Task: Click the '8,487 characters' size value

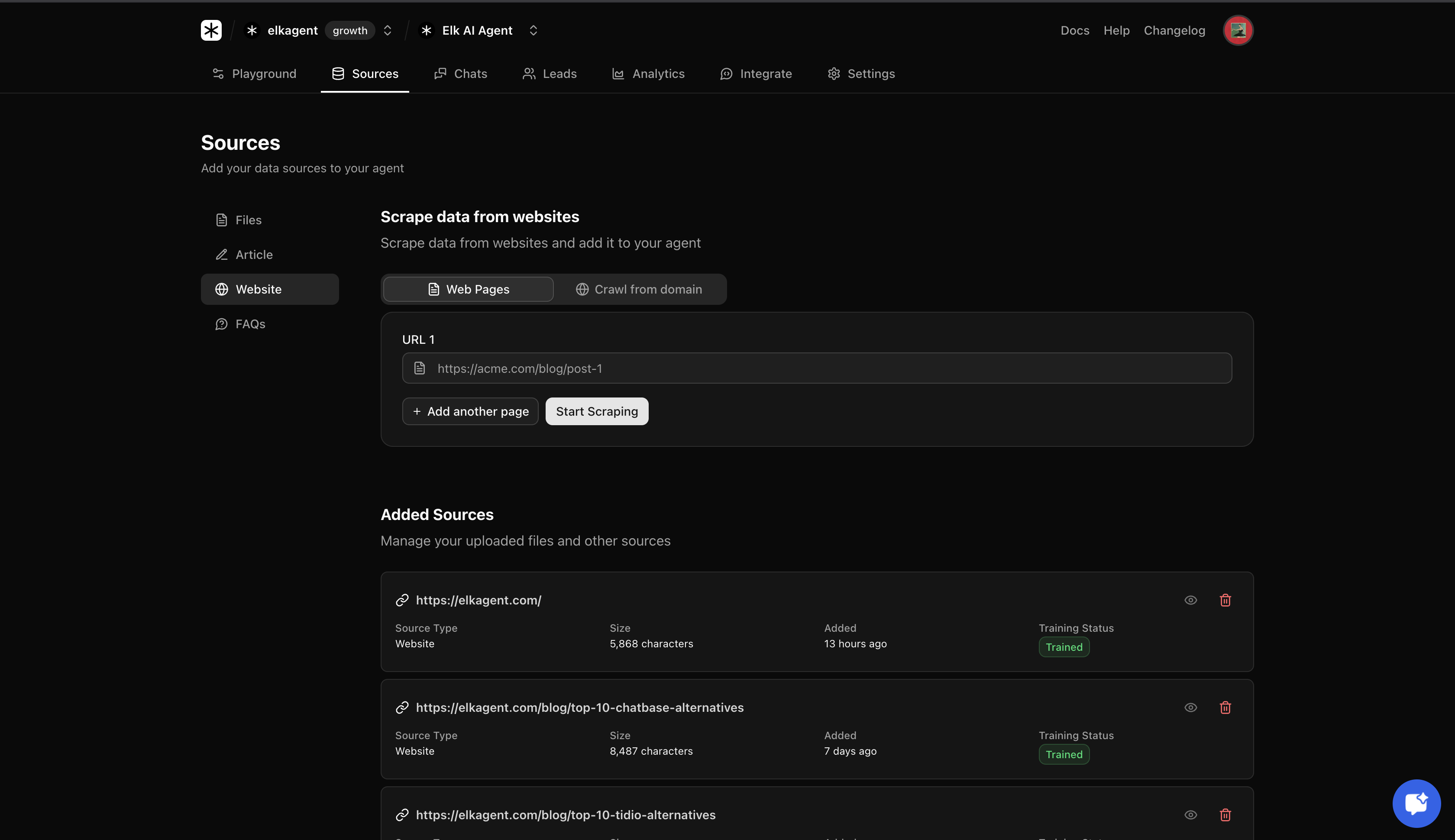Action: (651, 750)
